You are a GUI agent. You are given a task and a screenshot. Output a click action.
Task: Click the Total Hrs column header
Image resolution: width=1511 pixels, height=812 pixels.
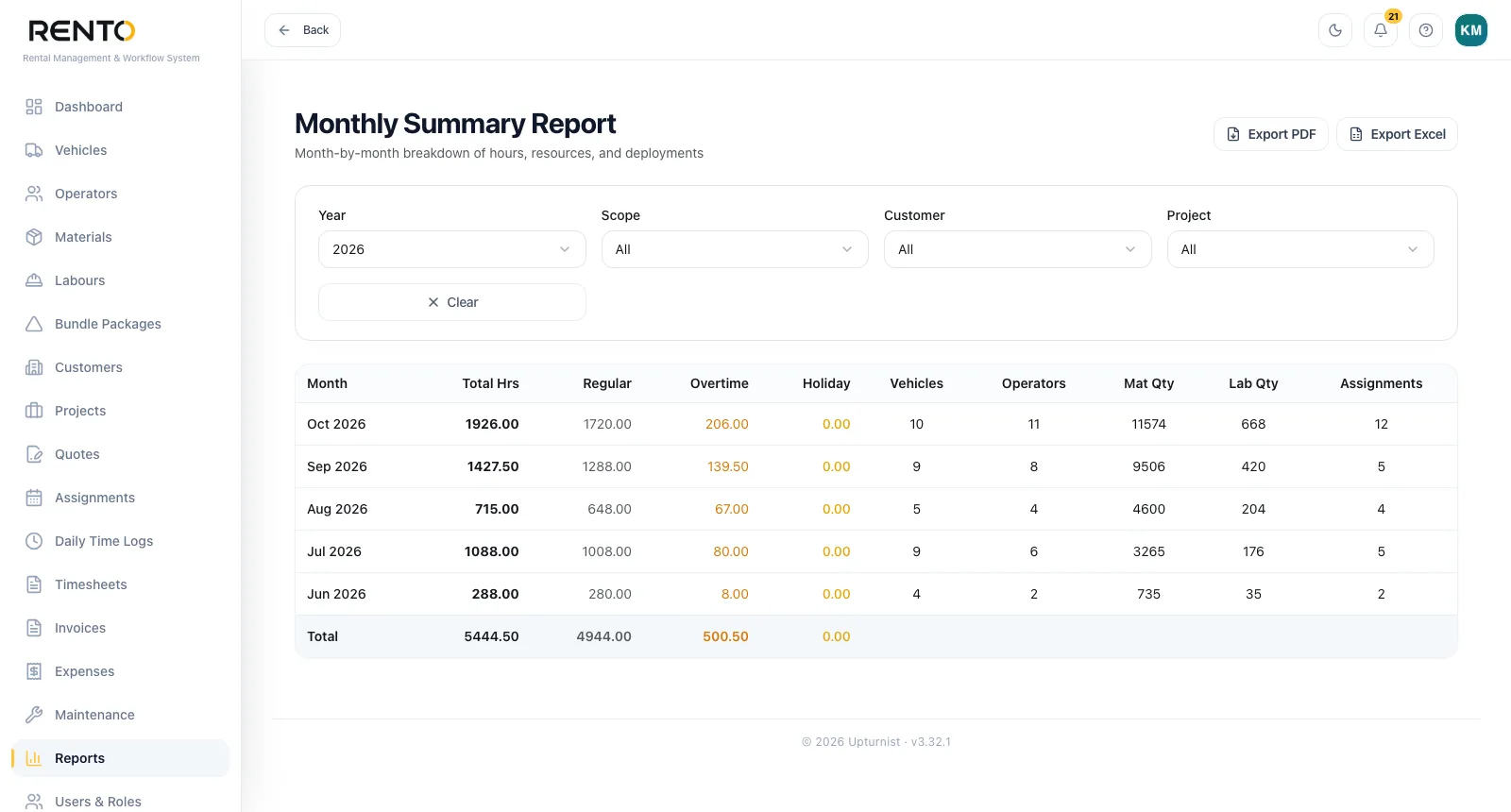[490, 383]
